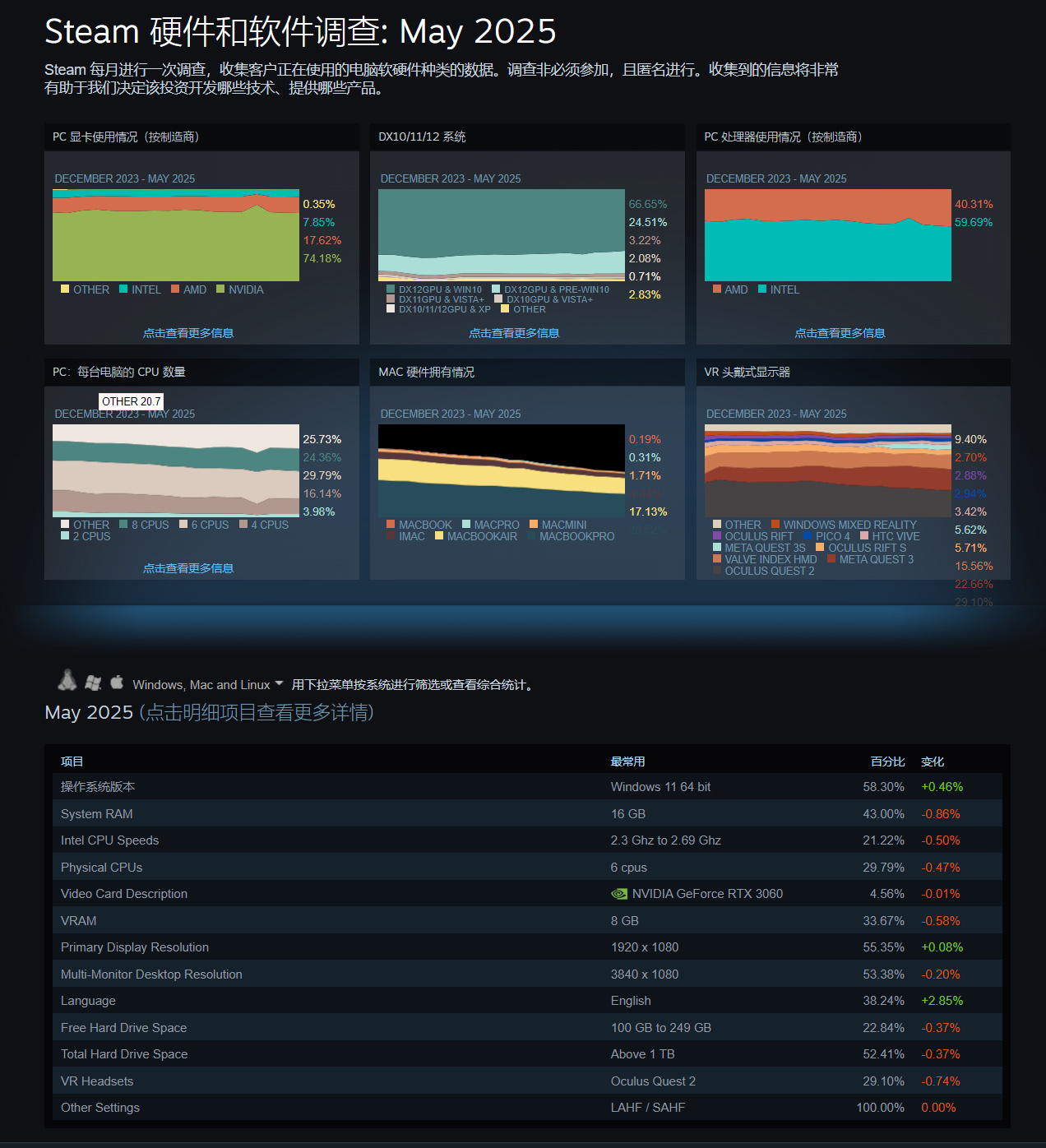Click the 29.79% value beside CPU count chart
Viewport: 1046px width, 1148px height.
click(322, 475)
